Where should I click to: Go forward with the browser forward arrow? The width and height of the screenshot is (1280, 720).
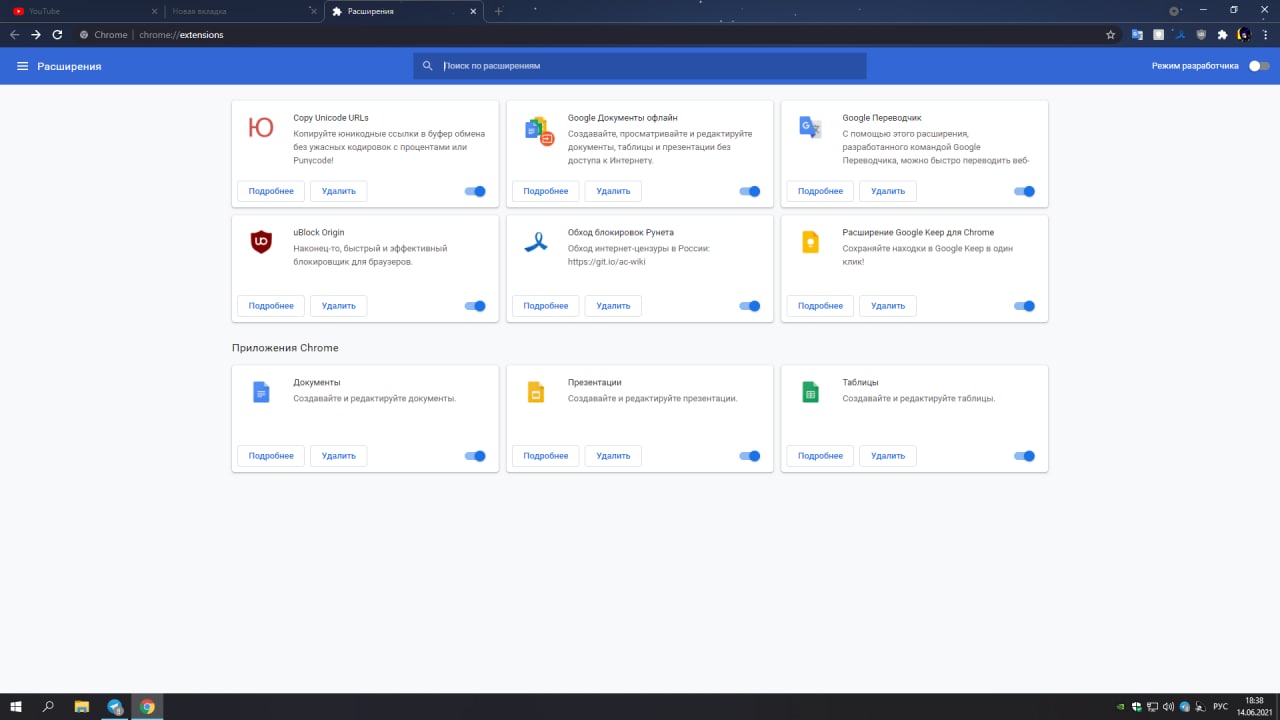pyautogui.click(x=36, y=34)
